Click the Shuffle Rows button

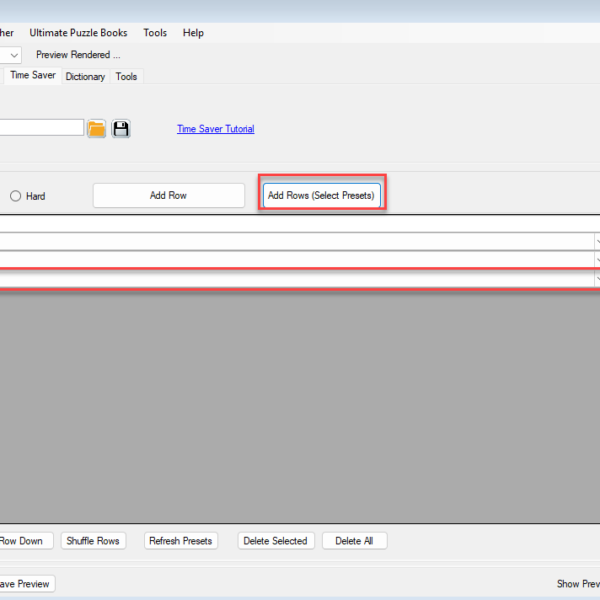click(x=93, y=541)
